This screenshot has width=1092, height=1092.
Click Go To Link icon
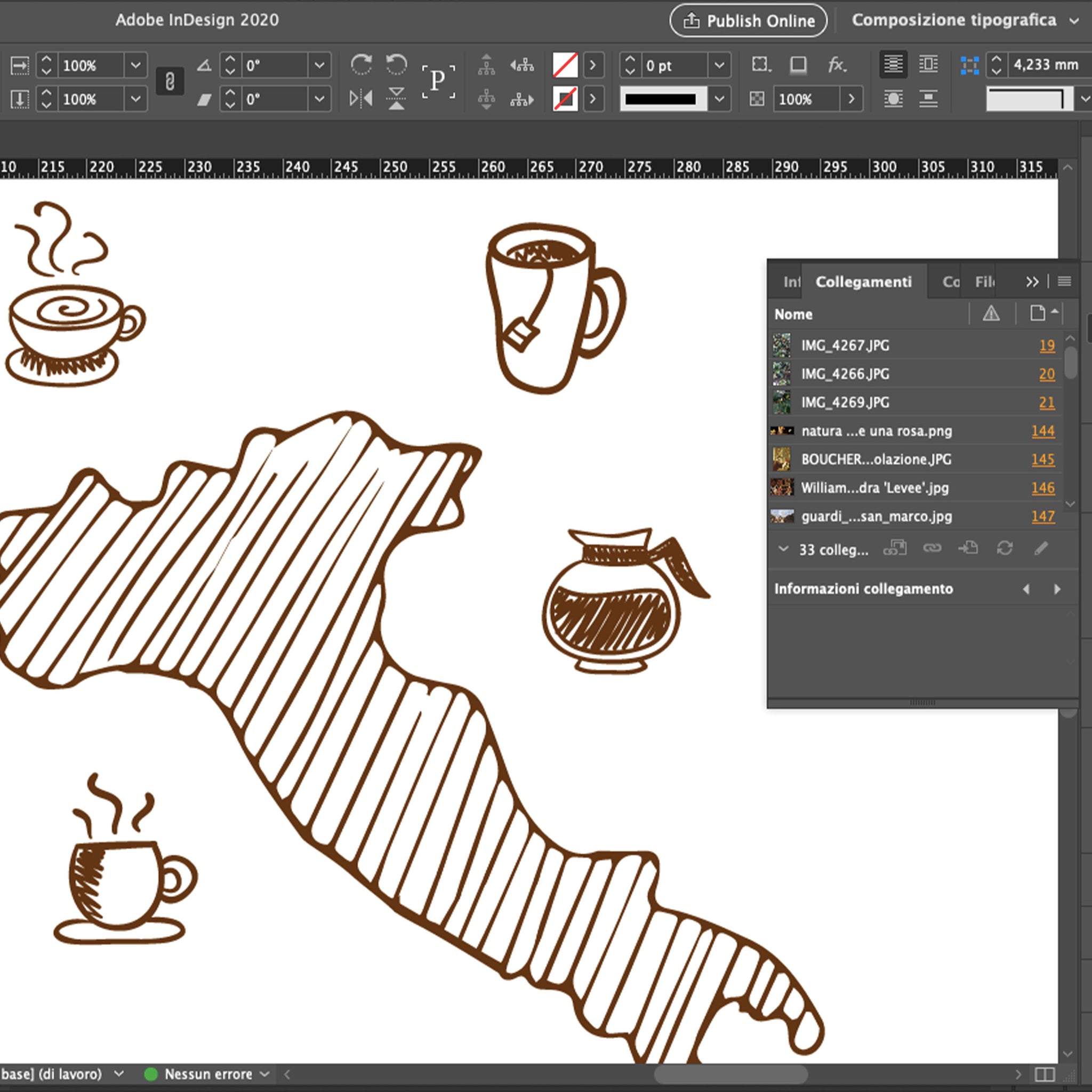[x=968, y=548]
